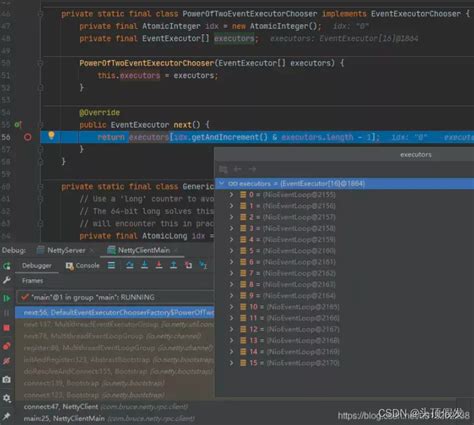
Task: Open the Console tab
Action: point(83,266)
